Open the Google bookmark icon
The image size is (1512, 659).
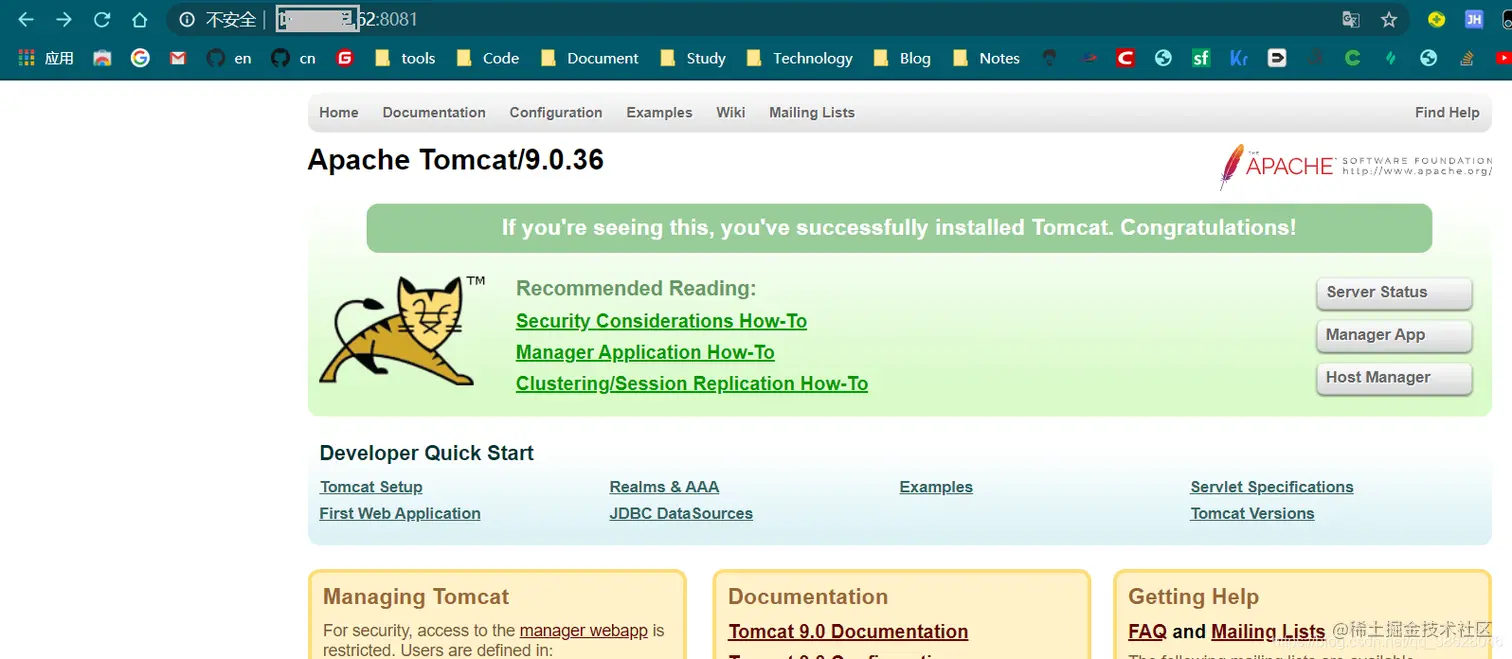click(x=140, y=58)
